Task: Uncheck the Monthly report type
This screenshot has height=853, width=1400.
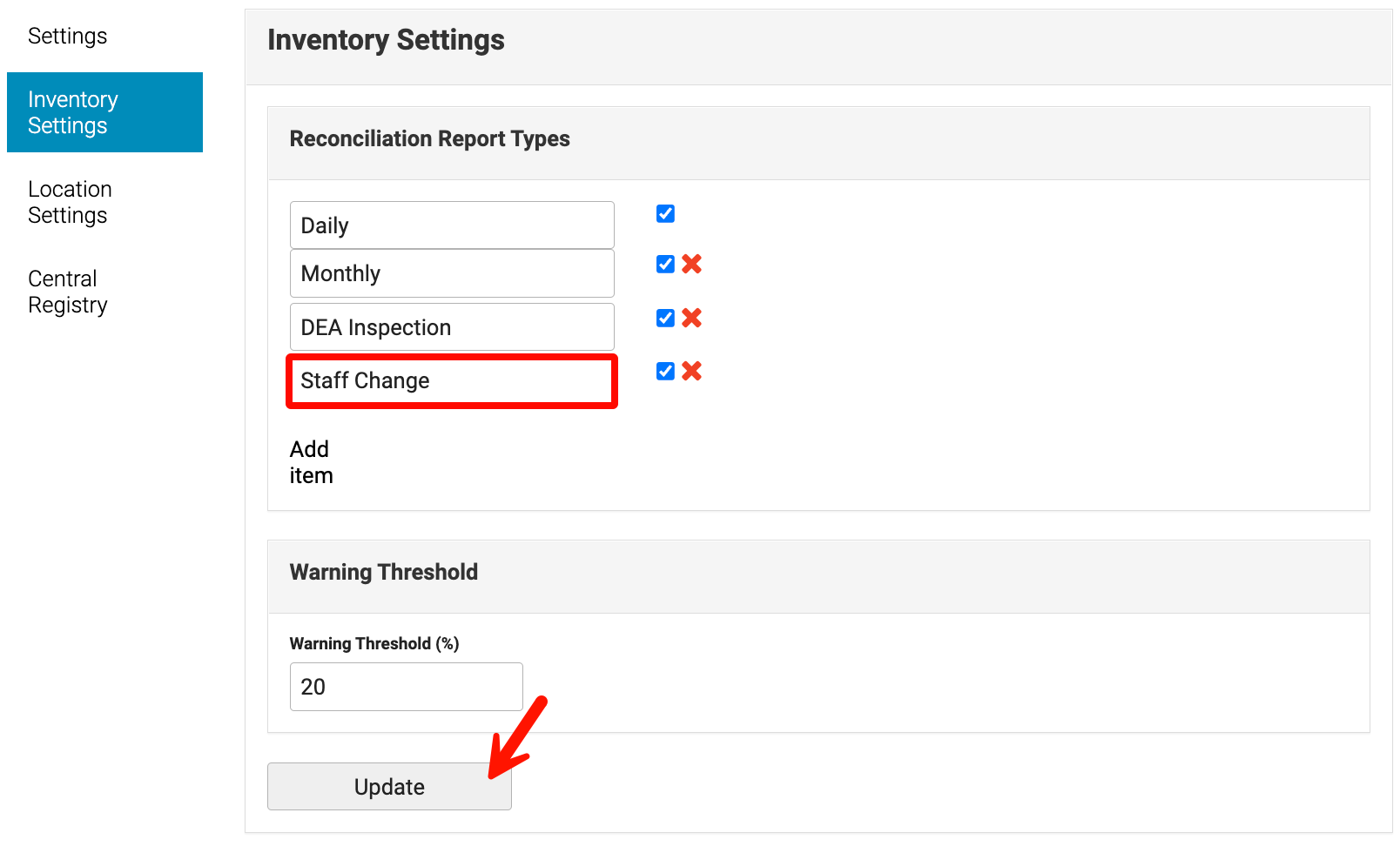Action: pyautogui.click(x=664, y=264)
